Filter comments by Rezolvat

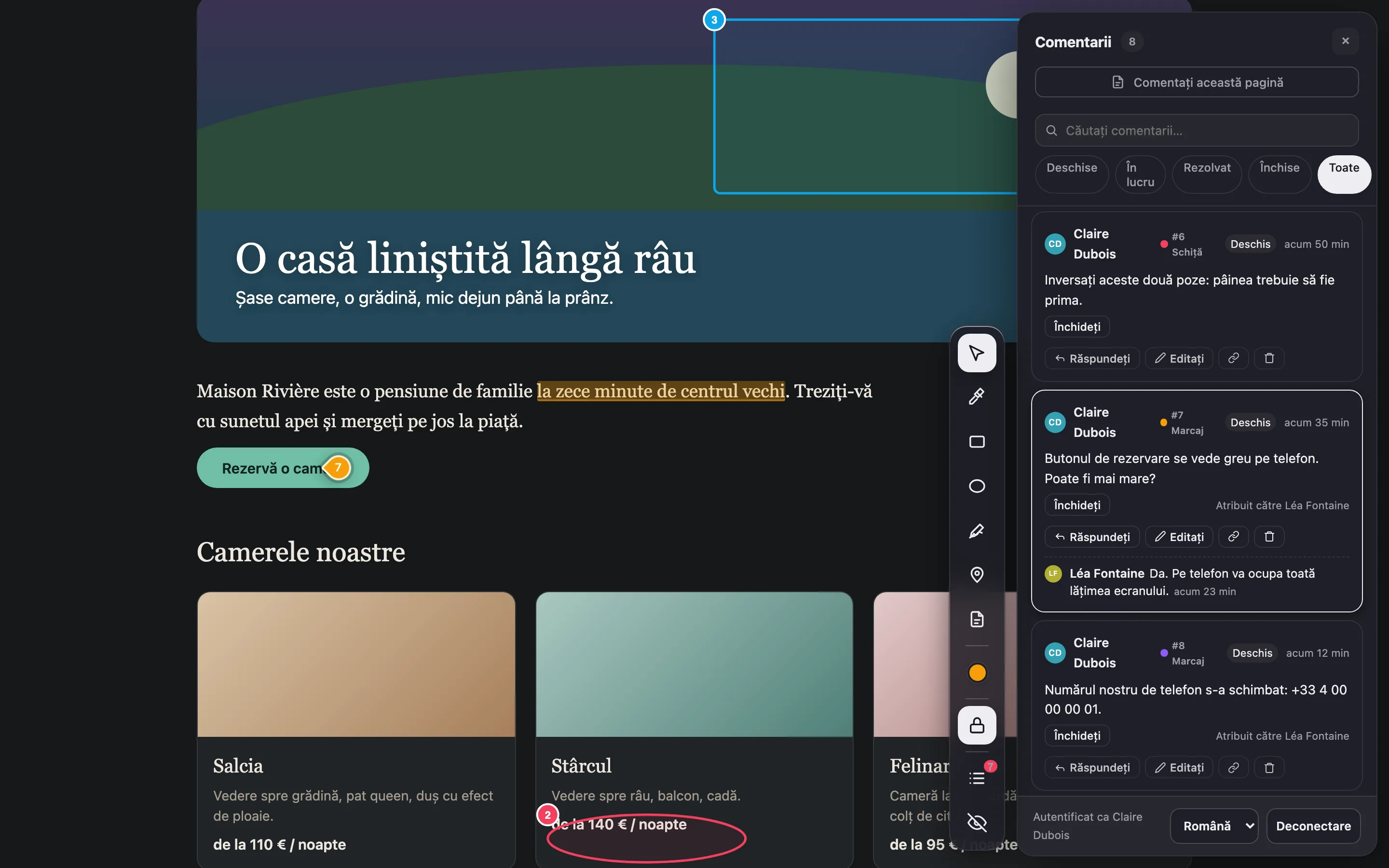1207,174
